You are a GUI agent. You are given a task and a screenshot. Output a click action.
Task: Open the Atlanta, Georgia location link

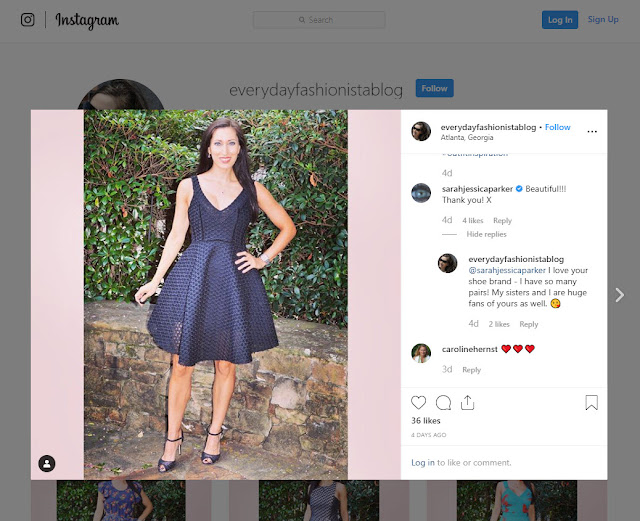(x=467, y=138)
